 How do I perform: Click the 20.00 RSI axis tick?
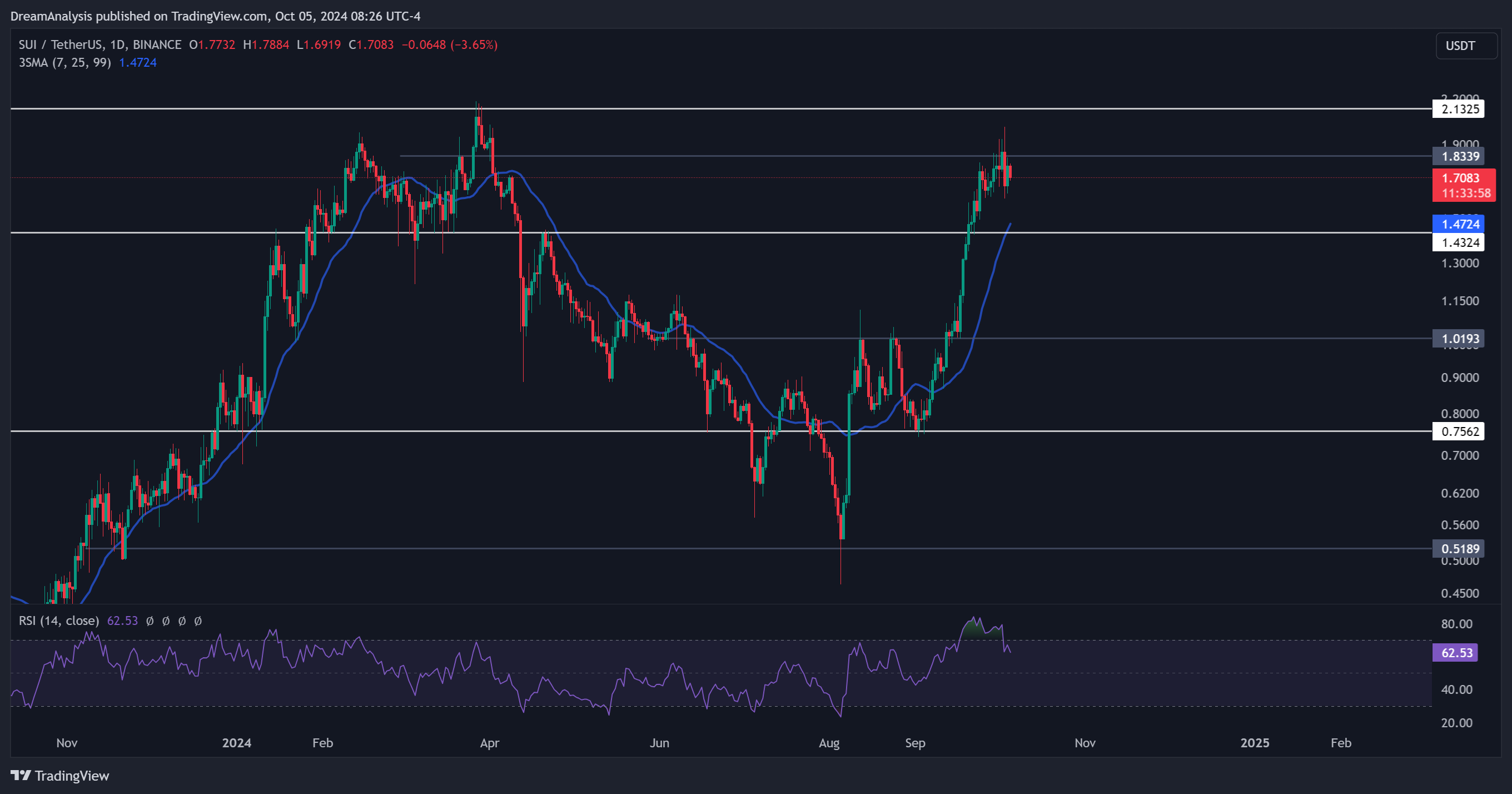1457,723
